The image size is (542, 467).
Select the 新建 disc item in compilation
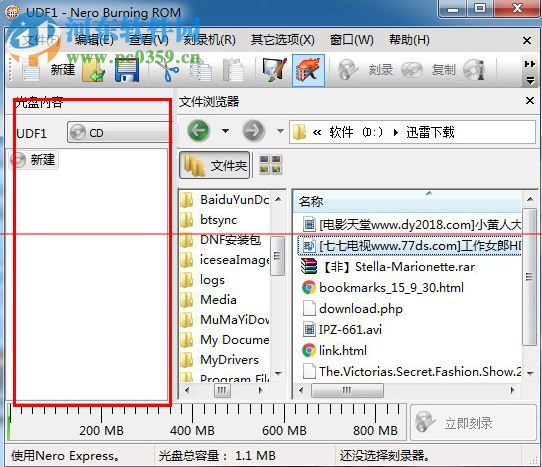click(34, 160)
